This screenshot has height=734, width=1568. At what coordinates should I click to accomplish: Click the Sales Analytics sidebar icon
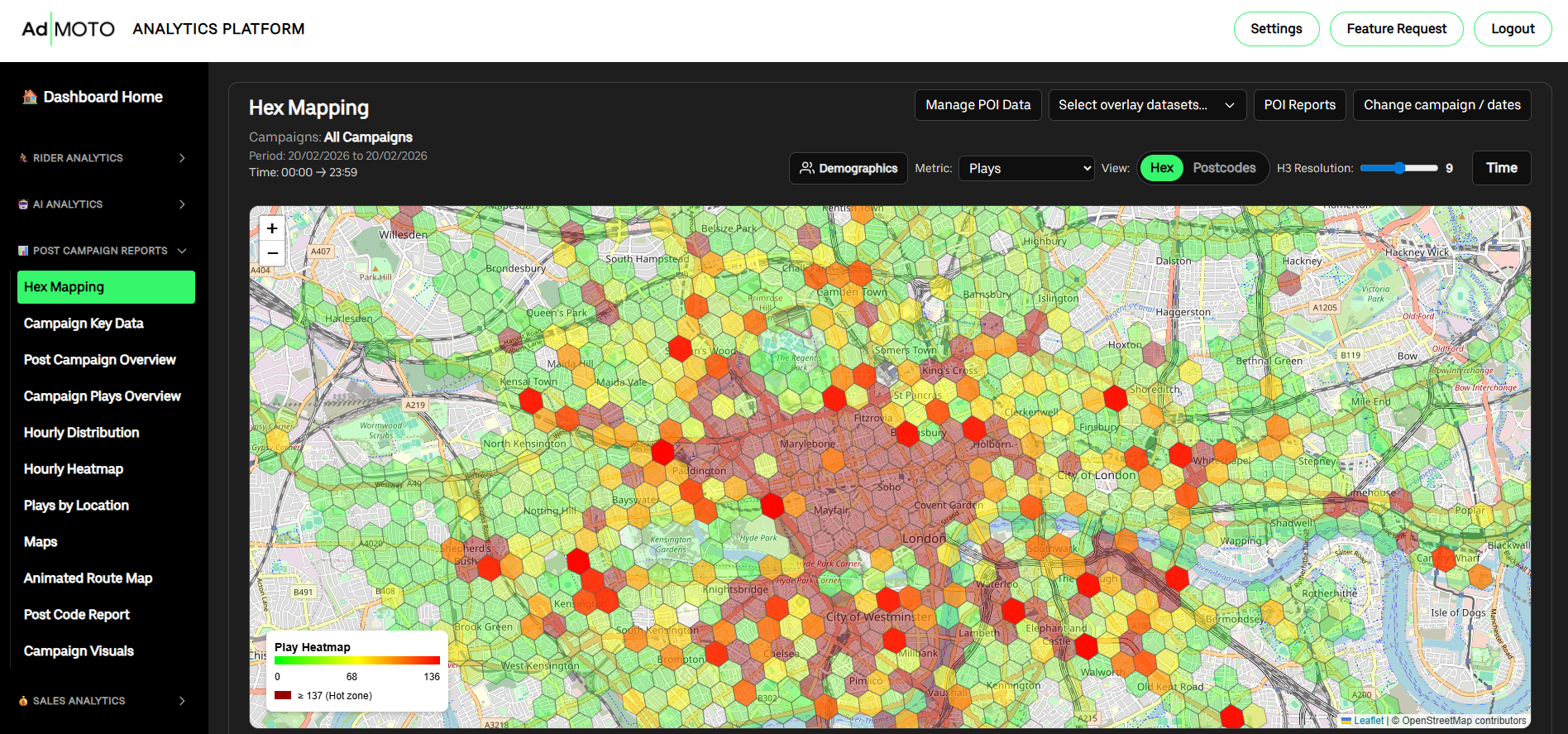pos(23,701)
